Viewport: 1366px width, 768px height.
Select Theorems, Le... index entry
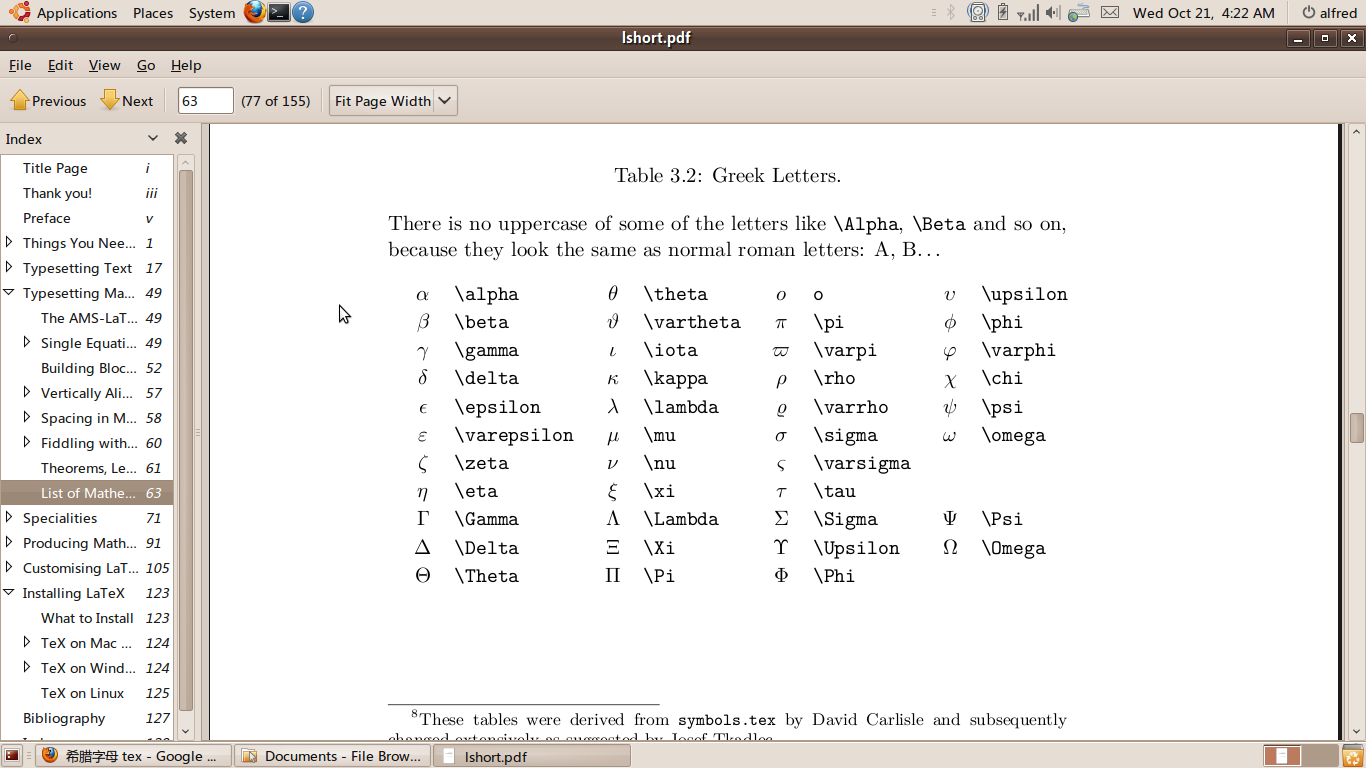[x=87, y=468]
